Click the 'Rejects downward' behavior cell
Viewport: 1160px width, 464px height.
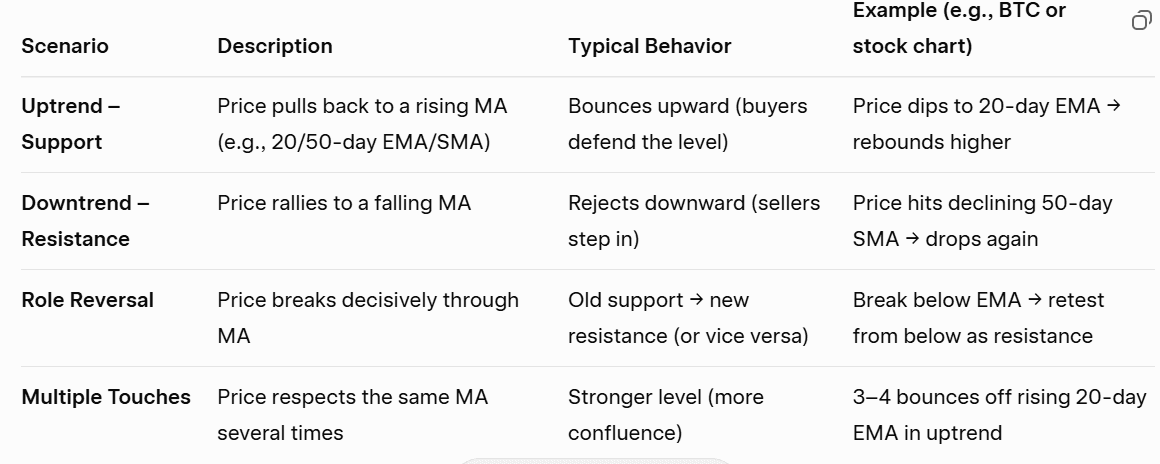[x=693, y=221]
